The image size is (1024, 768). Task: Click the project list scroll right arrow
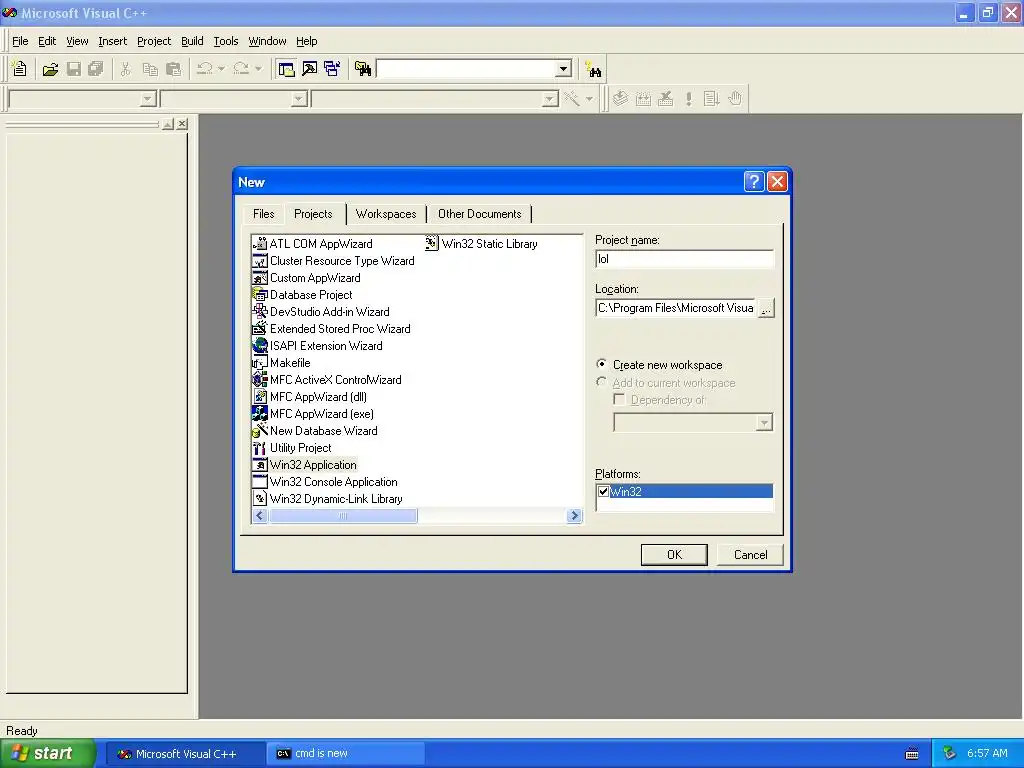(574, 516)
